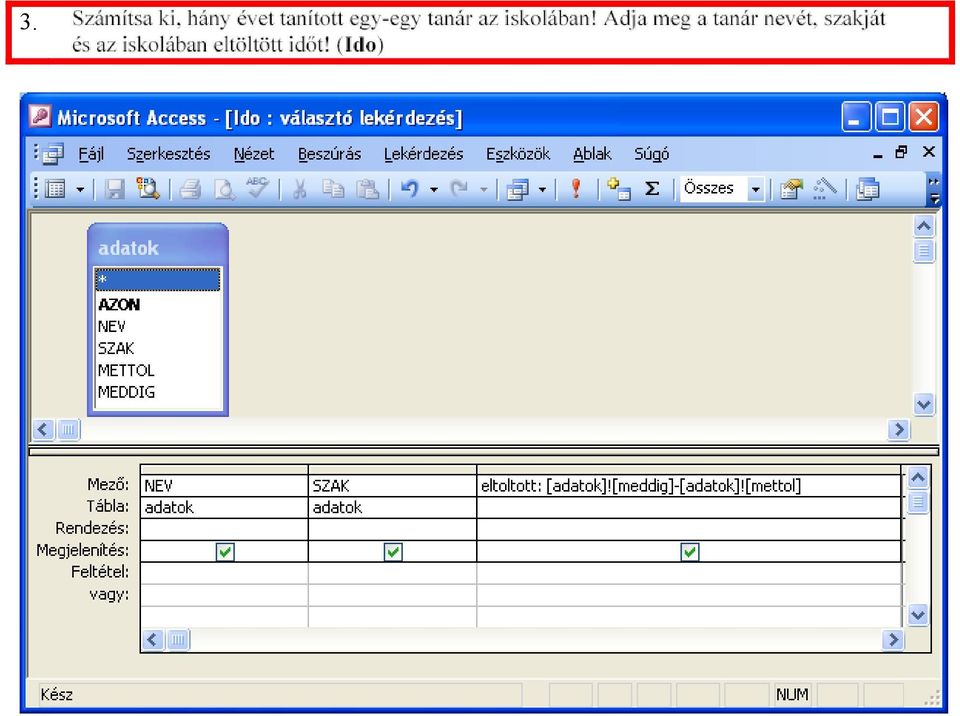
Task: Click the Datasheet View icon in the toolbar
Action: pos(55,189)
